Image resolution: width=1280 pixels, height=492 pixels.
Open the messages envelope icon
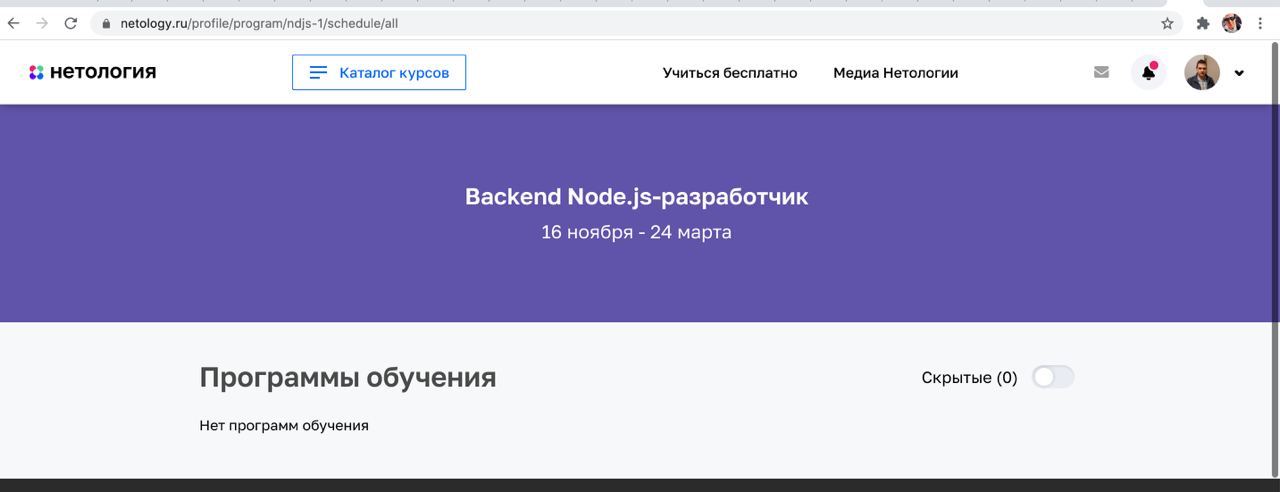click(1101, 72)
